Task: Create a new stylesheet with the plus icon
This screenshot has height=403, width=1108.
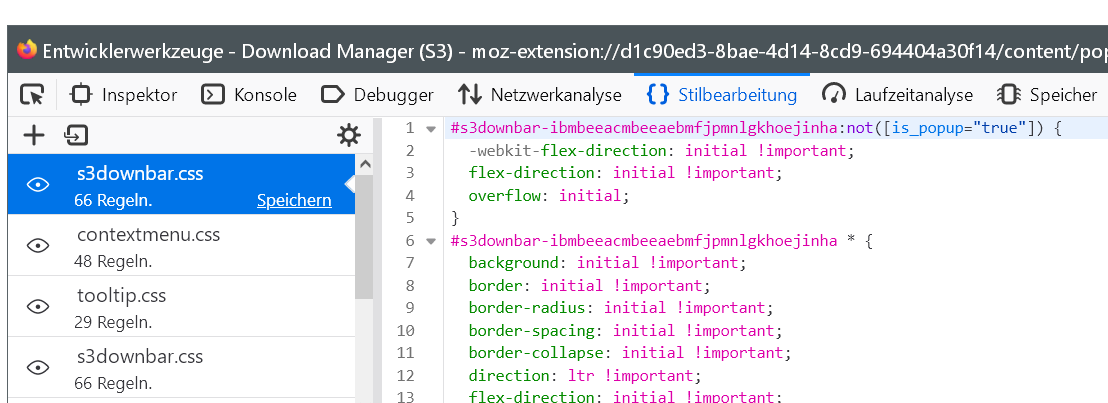Action: [34, 135]
